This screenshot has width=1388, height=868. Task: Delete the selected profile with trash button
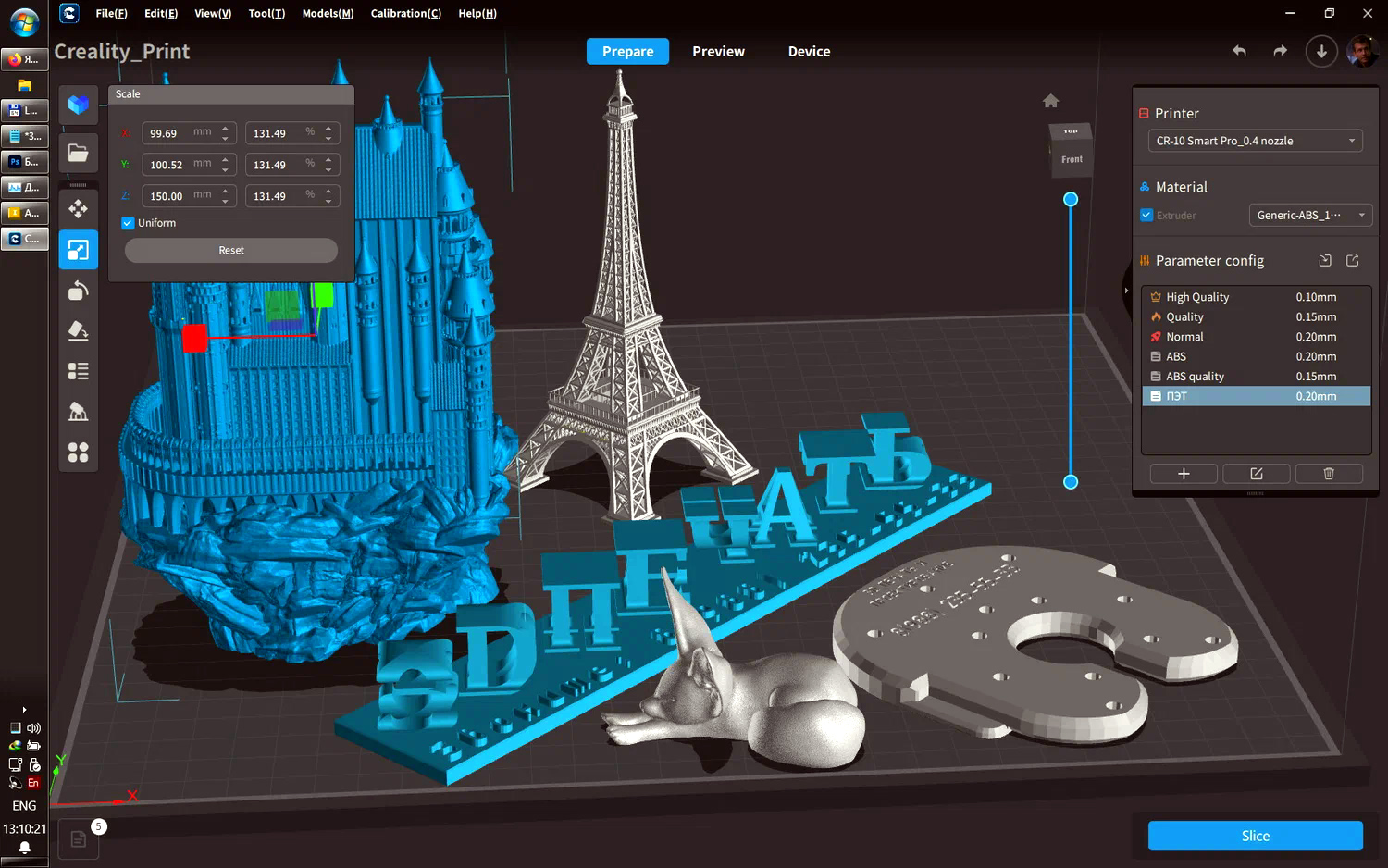point(1329,474)
